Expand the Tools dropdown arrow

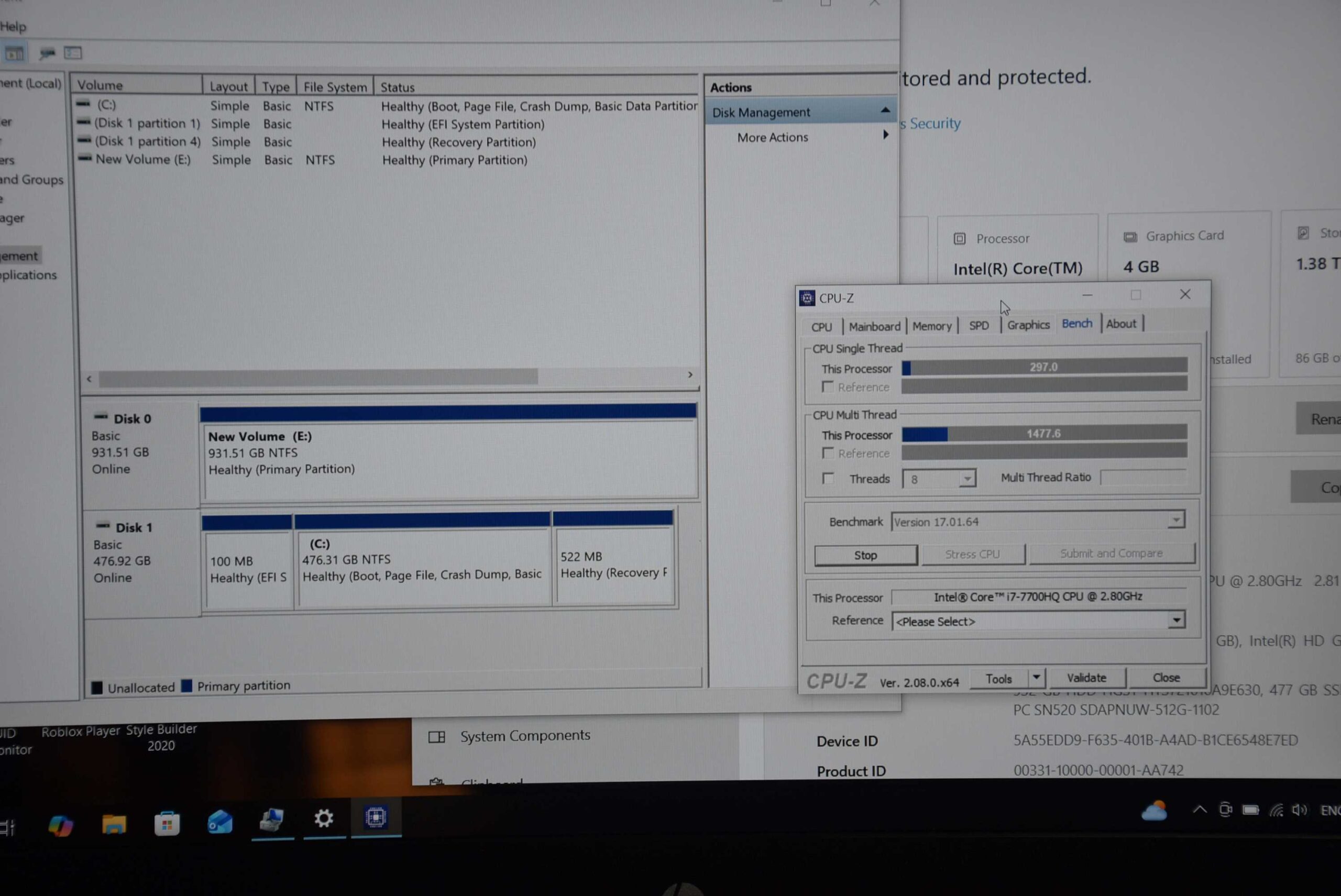(1036, 678)
